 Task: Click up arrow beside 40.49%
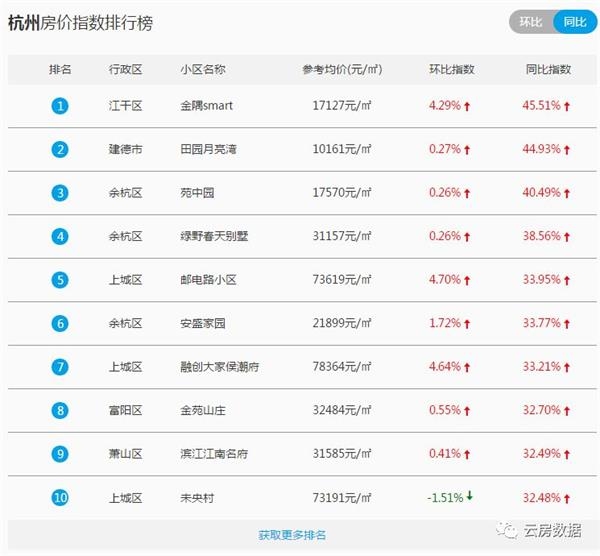[567, 194]
